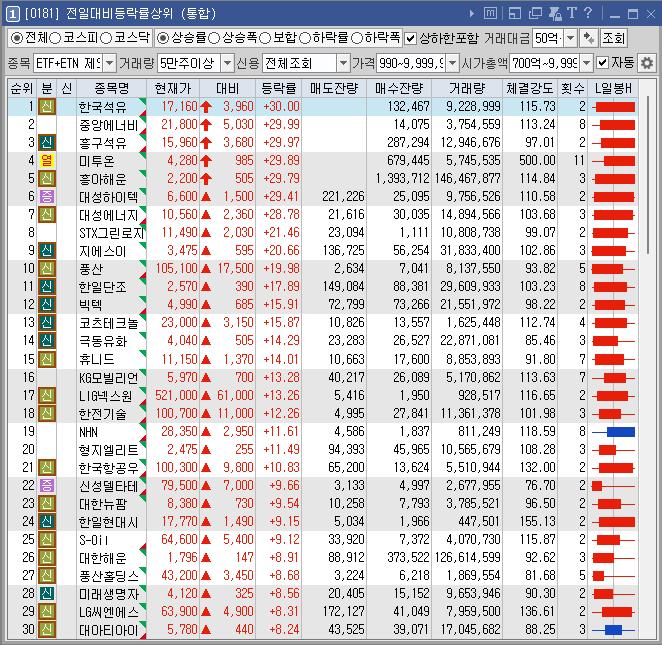Click the candle chart for NHN row

point(613,431)
